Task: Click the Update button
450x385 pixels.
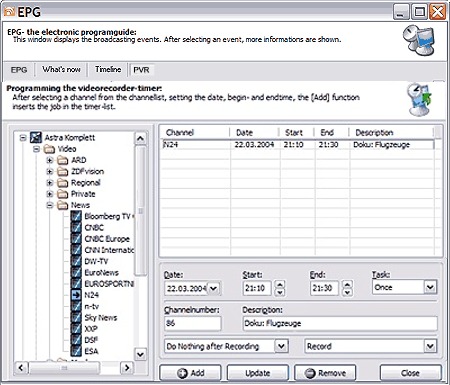Action: pos(258,373)
